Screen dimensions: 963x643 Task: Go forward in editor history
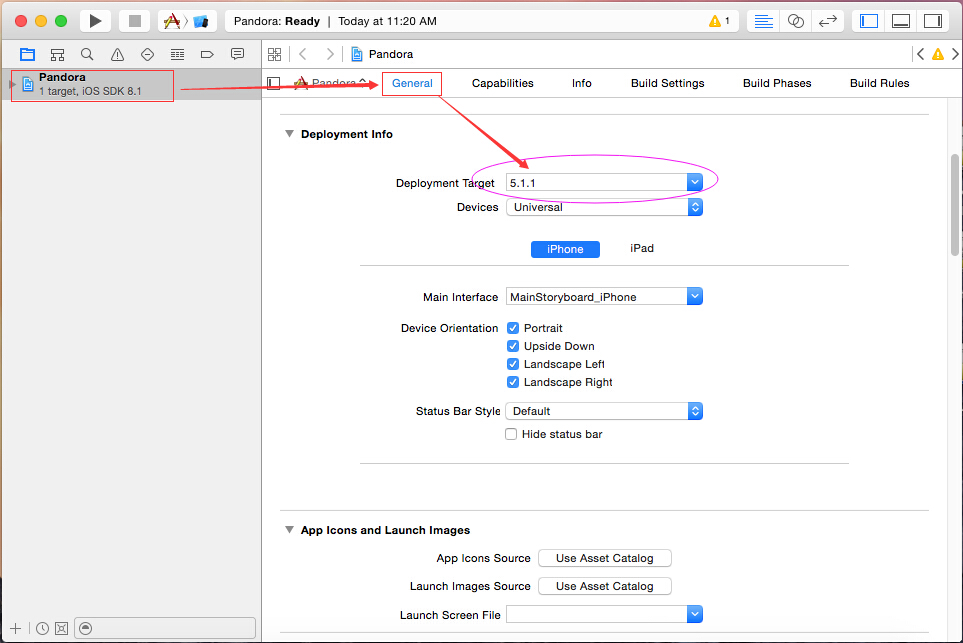pyautogui.click(x=330, y=54)
